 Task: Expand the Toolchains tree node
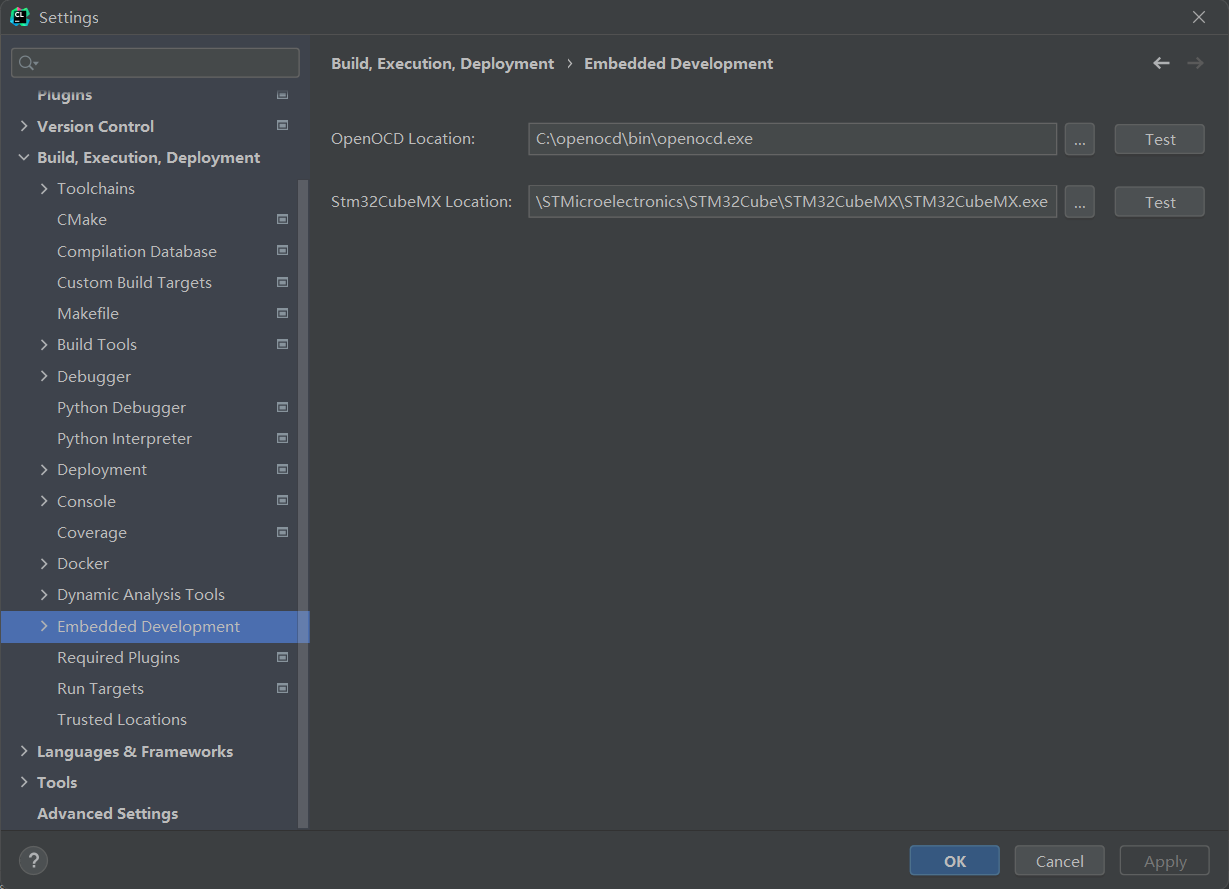[44, 189]
